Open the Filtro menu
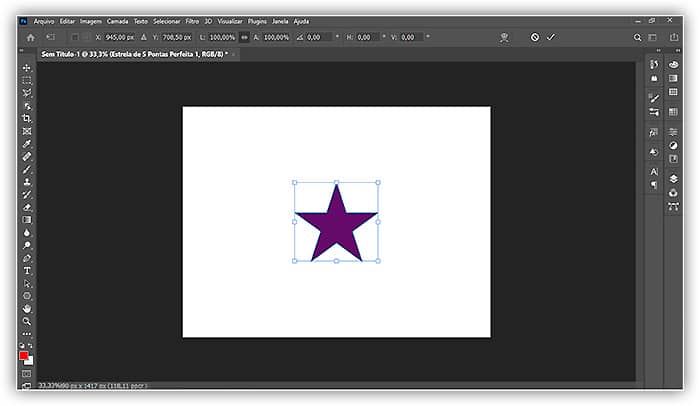Image resolution: width=700 pixels, height=406 pixels. point(190,20)
